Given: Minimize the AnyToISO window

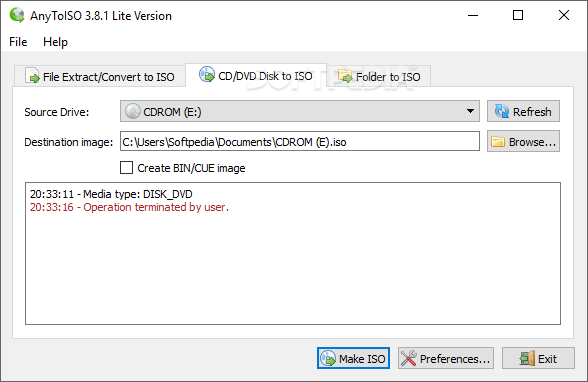Looking at the screenshot, I should [473, 15].
